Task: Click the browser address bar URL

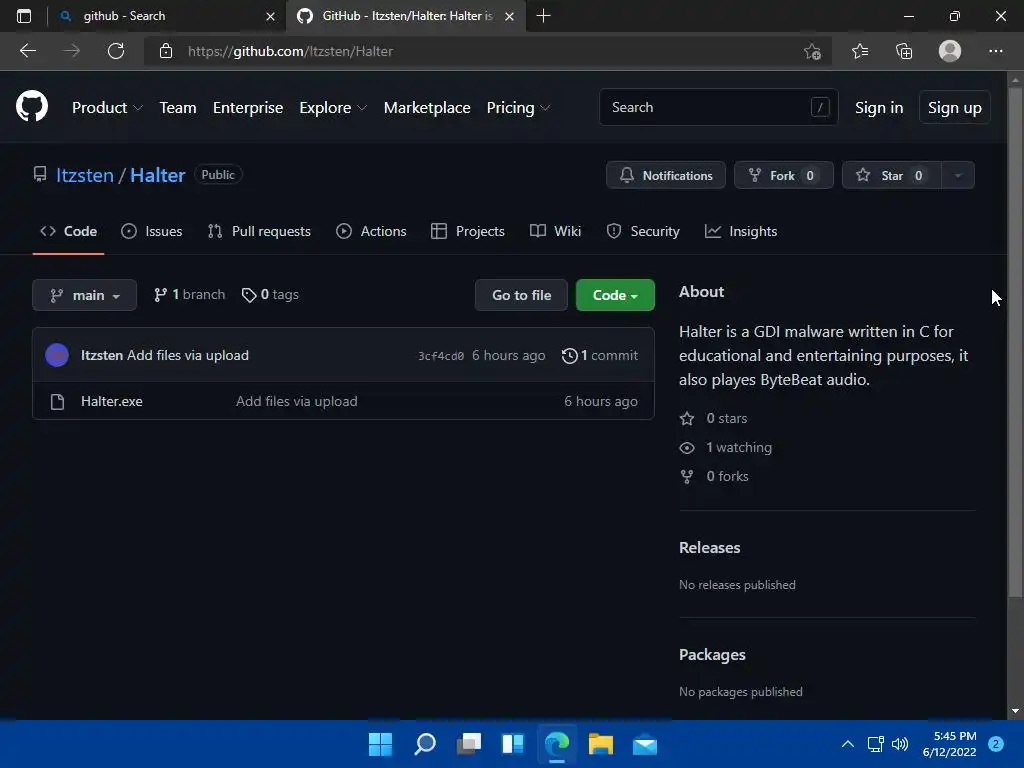Action: [291, 51]
